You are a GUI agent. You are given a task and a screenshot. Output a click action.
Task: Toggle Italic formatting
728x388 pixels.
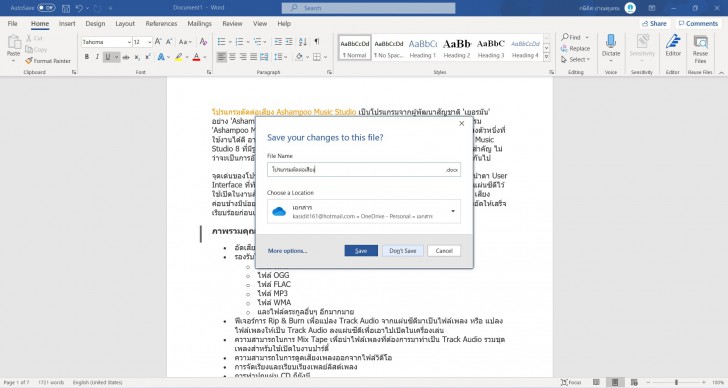click(x=97, y=57)
